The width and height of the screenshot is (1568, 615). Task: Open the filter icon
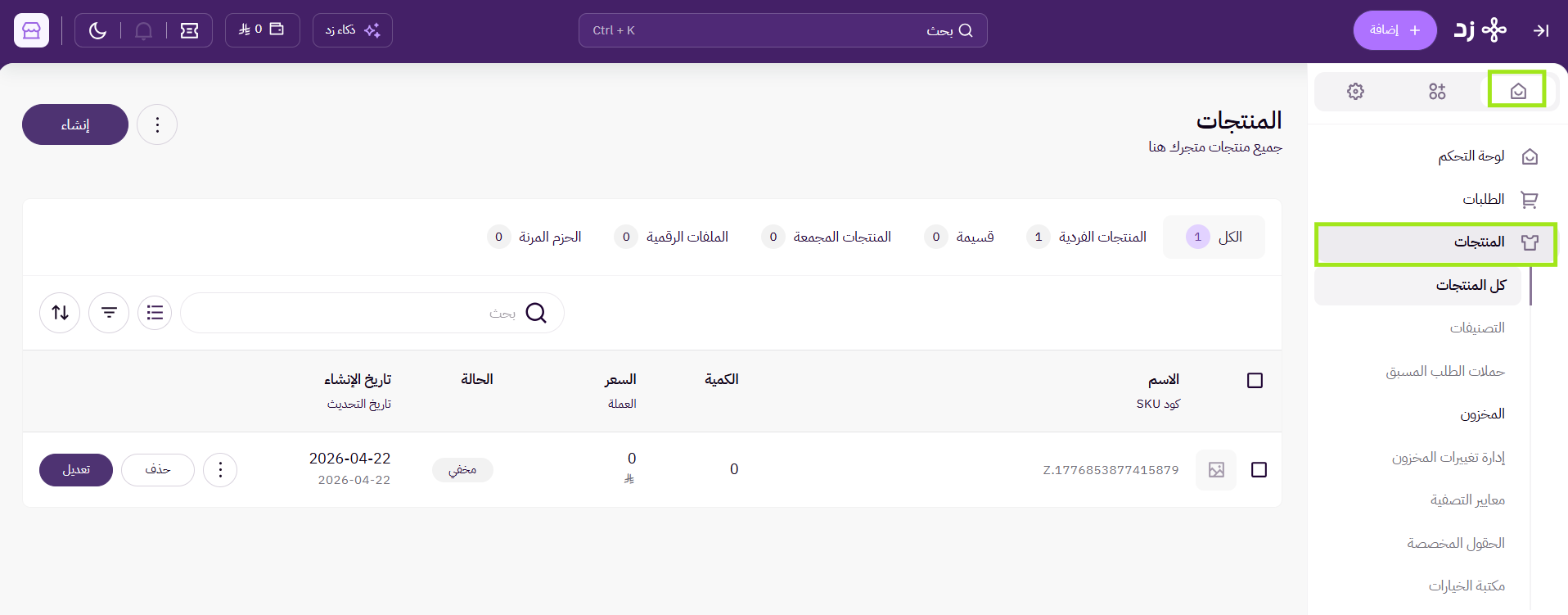coord(109,313)
